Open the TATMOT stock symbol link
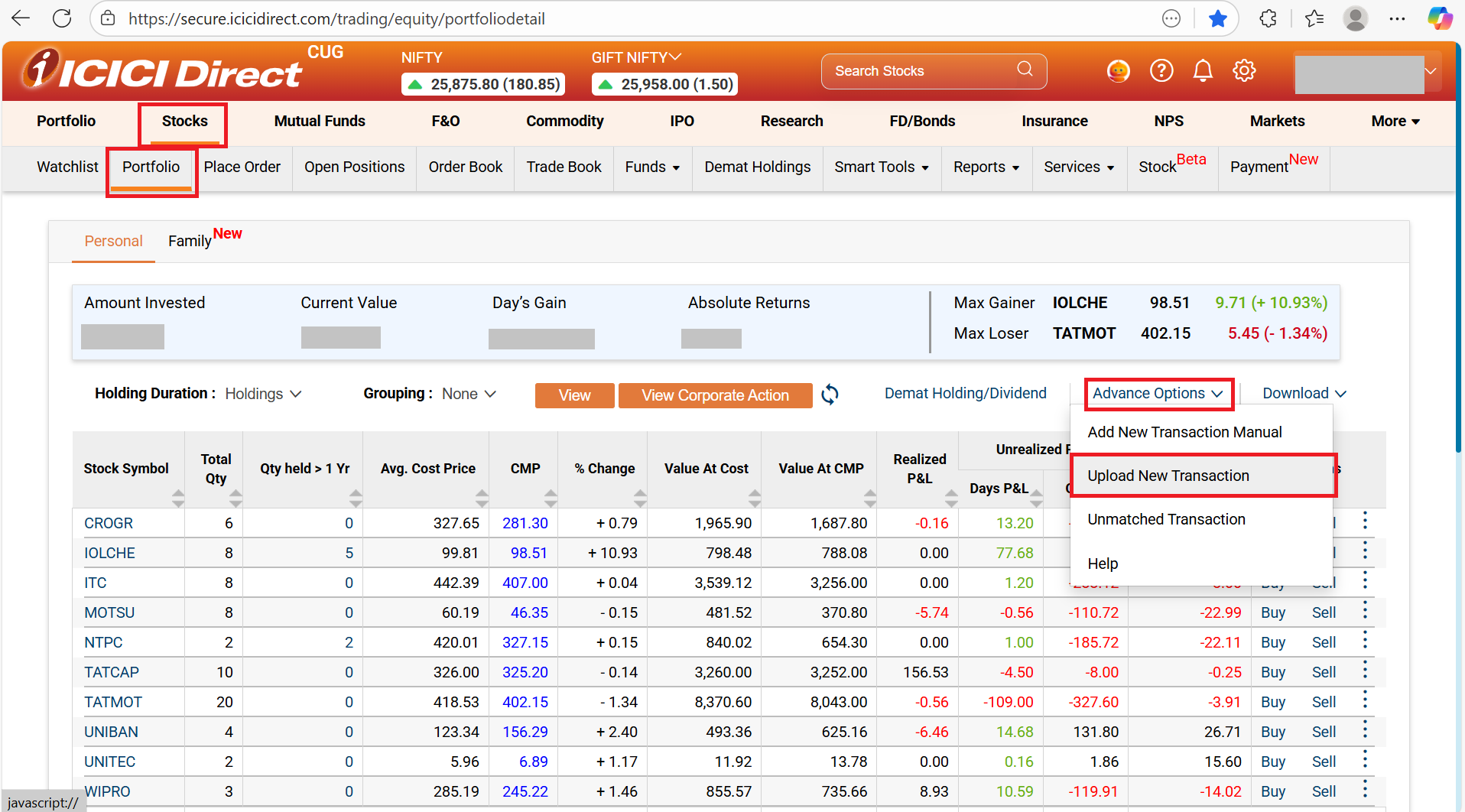1465x812 pixels. pos(113,702)
